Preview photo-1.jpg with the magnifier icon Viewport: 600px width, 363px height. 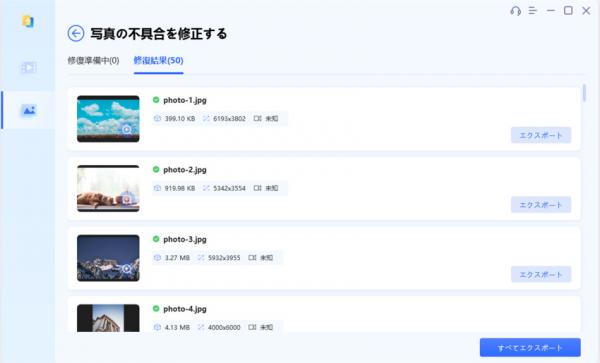click(x=127, y=130)
